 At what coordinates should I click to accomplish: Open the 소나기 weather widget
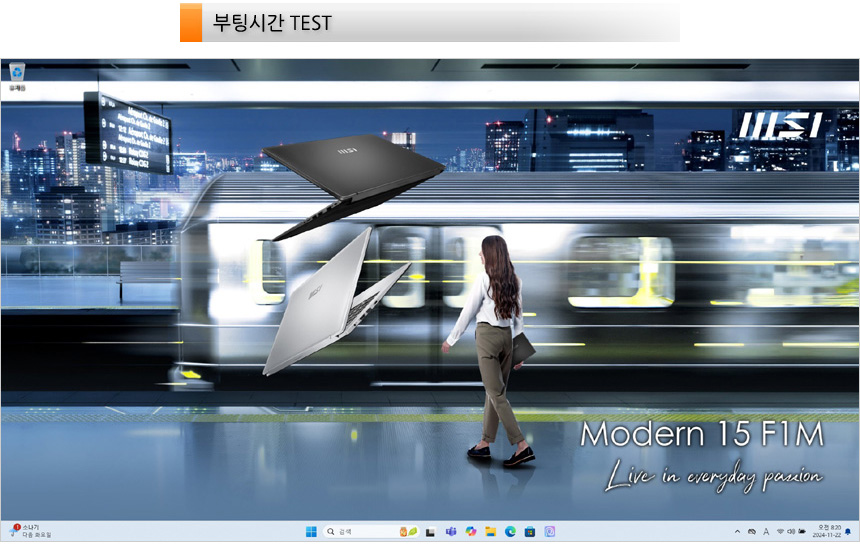pos(30,531)
